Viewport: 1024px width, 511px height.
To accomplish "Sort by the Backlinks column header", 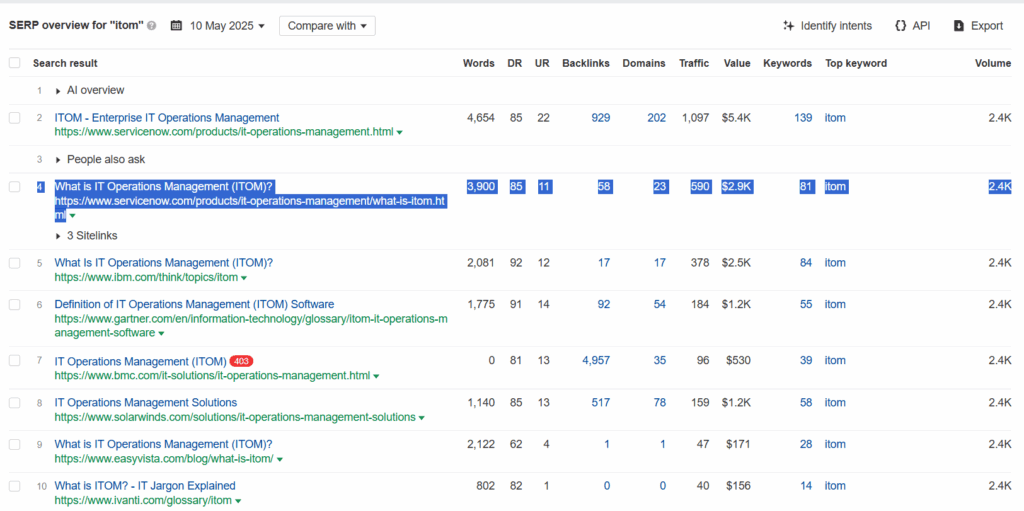I will click(x=586, y=63).
